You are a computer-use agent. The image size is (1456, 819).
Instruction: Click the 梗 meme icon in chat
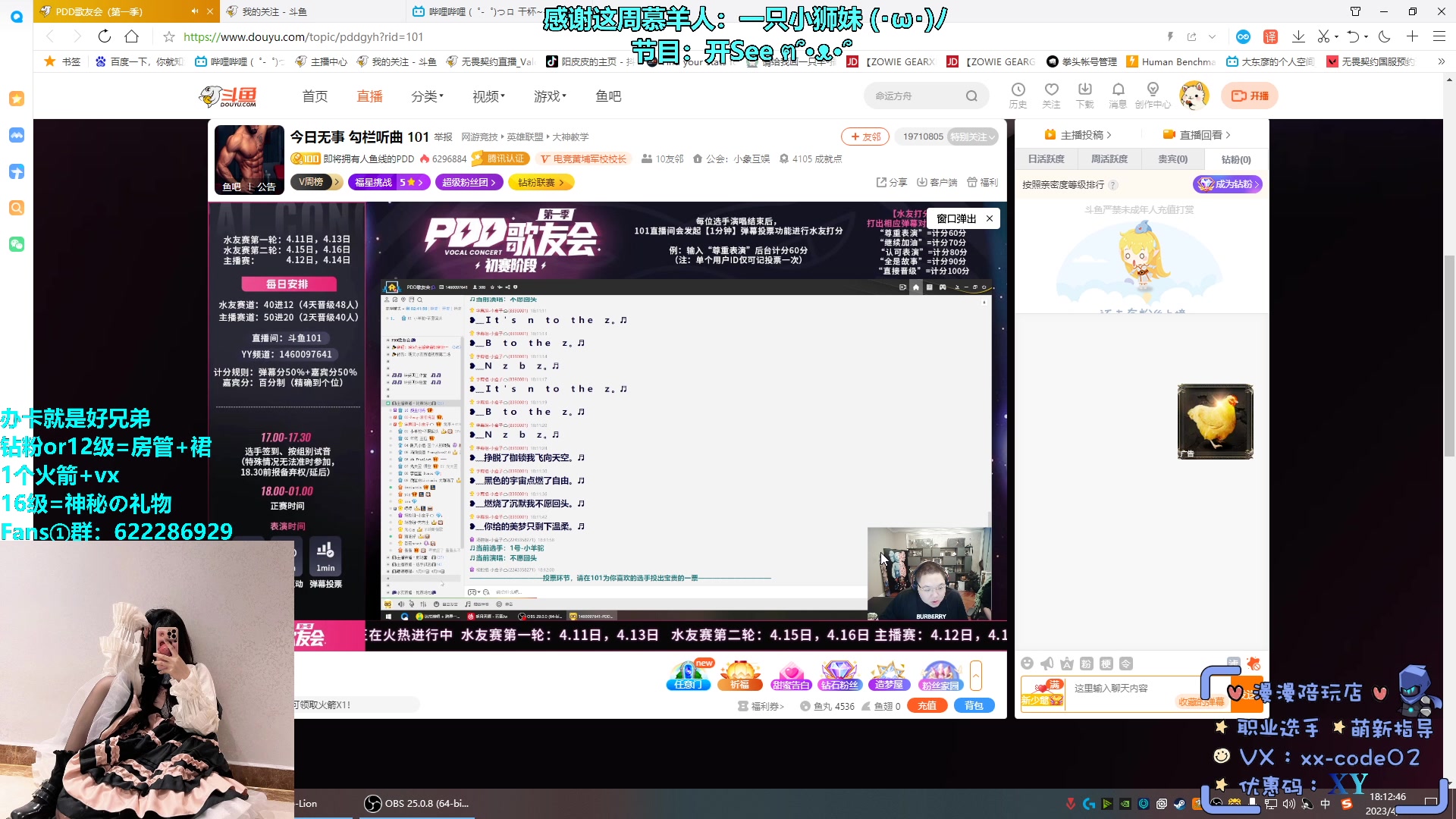[1106, 664]
